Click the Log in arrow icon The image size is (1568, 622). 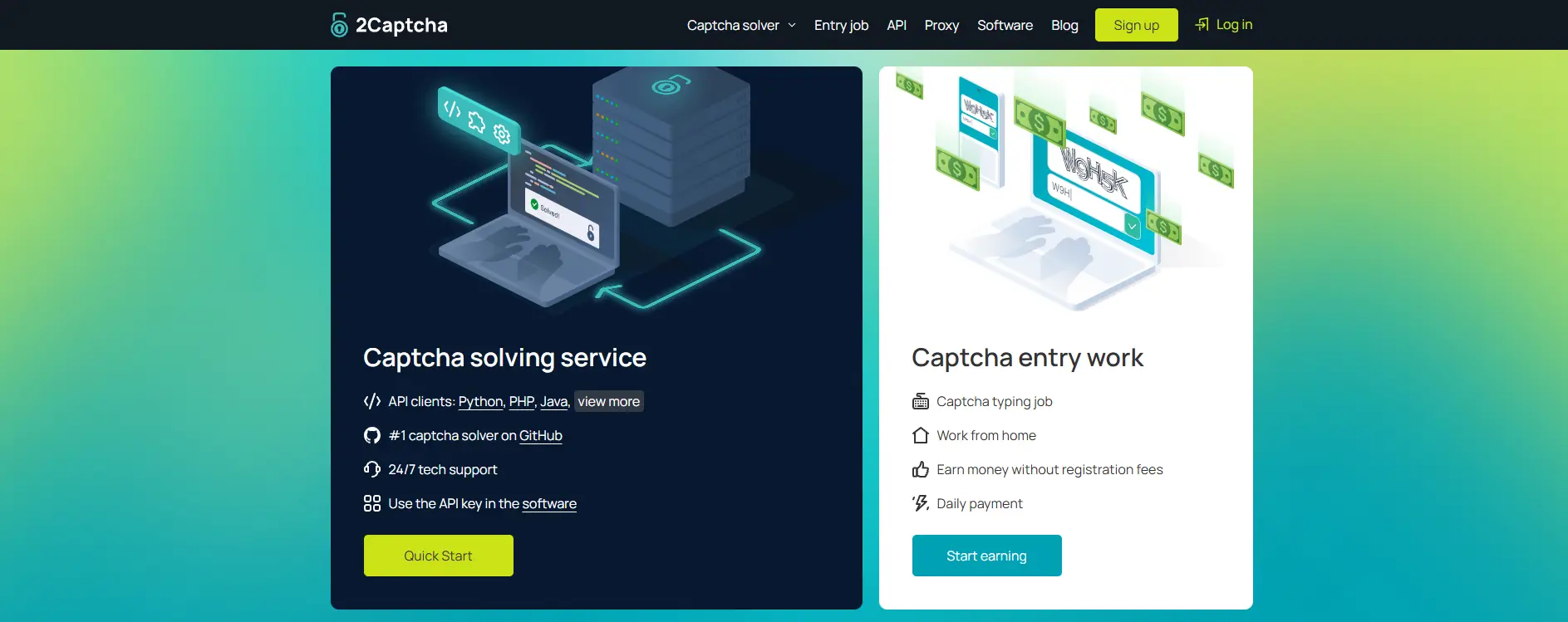[x=1202, y=25]
